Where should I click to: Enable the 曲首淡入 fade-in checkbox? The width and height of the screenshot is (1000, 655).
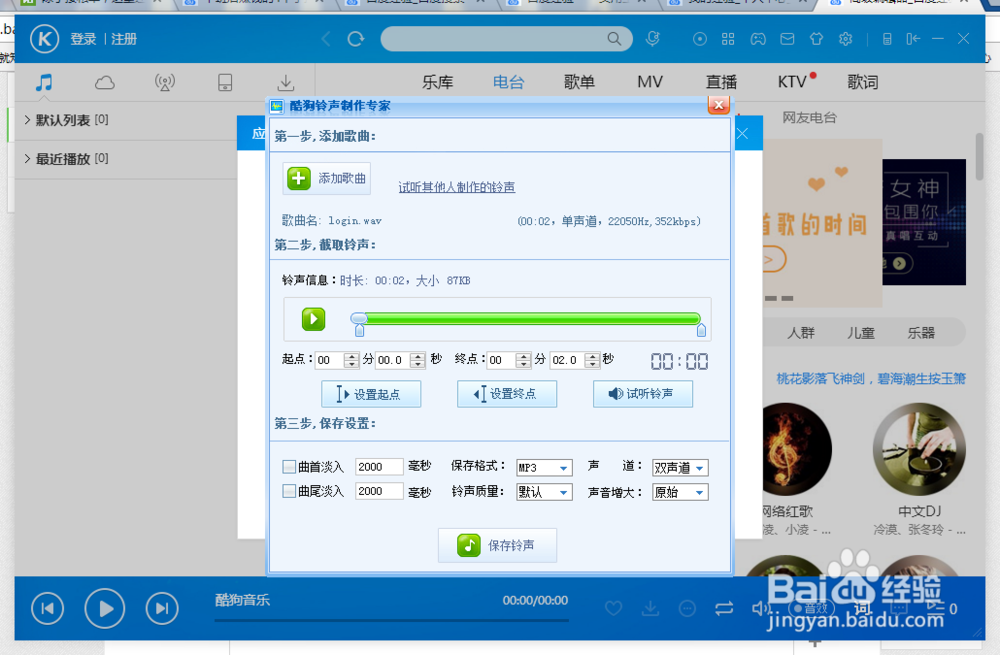[289, 467]
